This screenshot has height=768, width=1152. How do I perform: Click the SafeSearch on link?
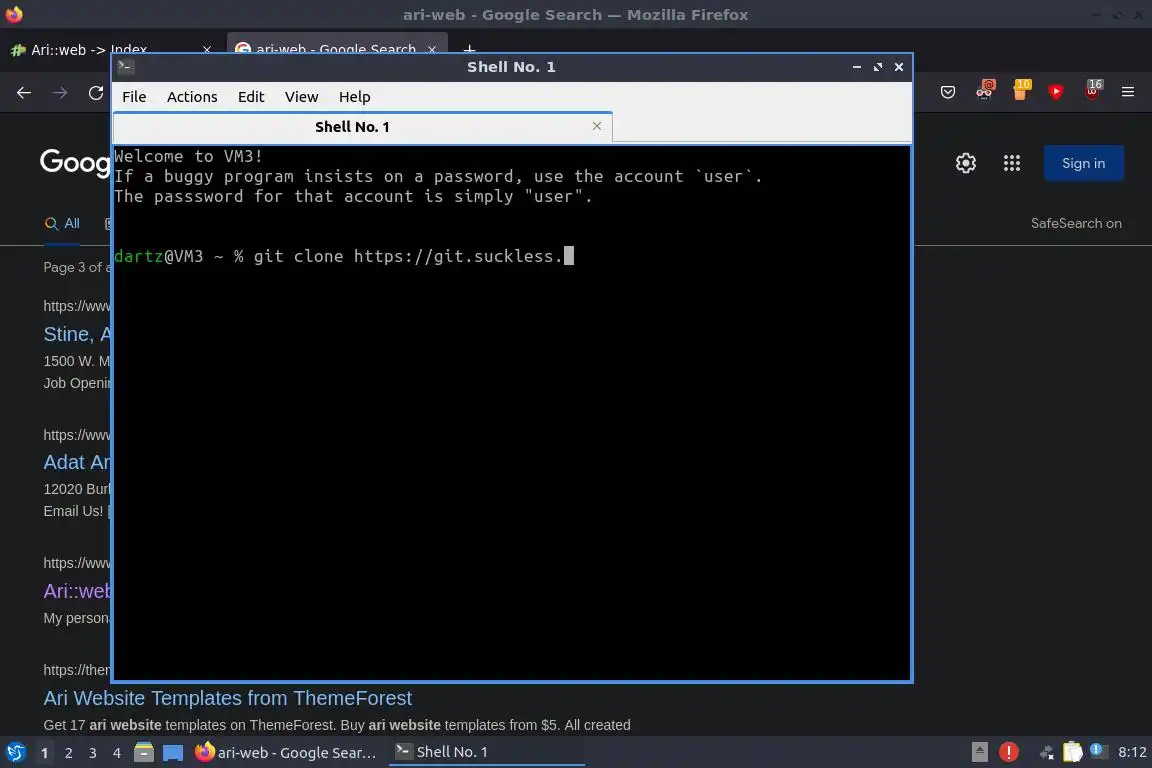[x=1076, y=223]
